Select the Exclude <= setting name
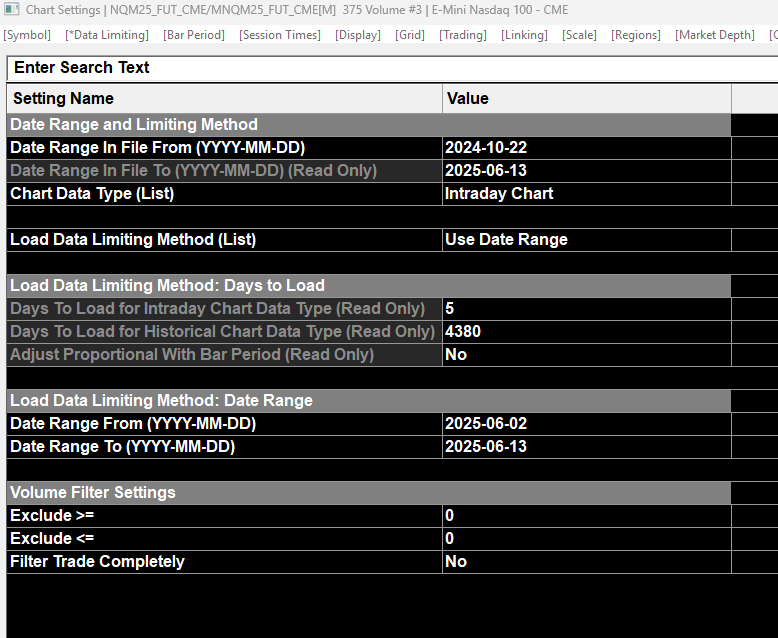778x638 pixels. click(x=225, y=538)
